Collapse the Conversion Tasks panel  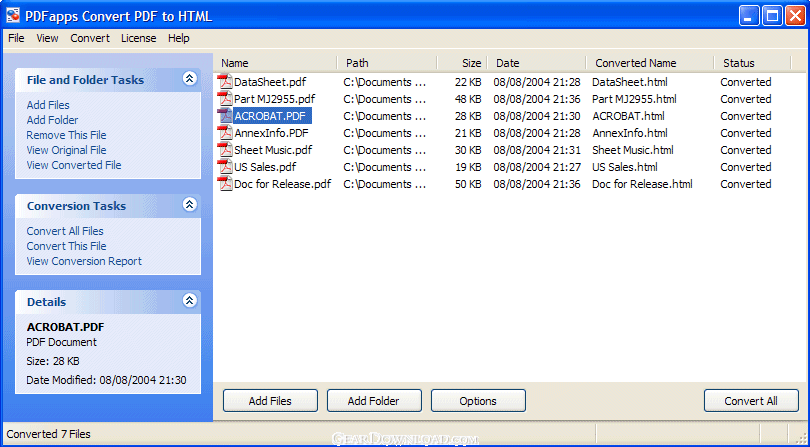coord(190,205)
